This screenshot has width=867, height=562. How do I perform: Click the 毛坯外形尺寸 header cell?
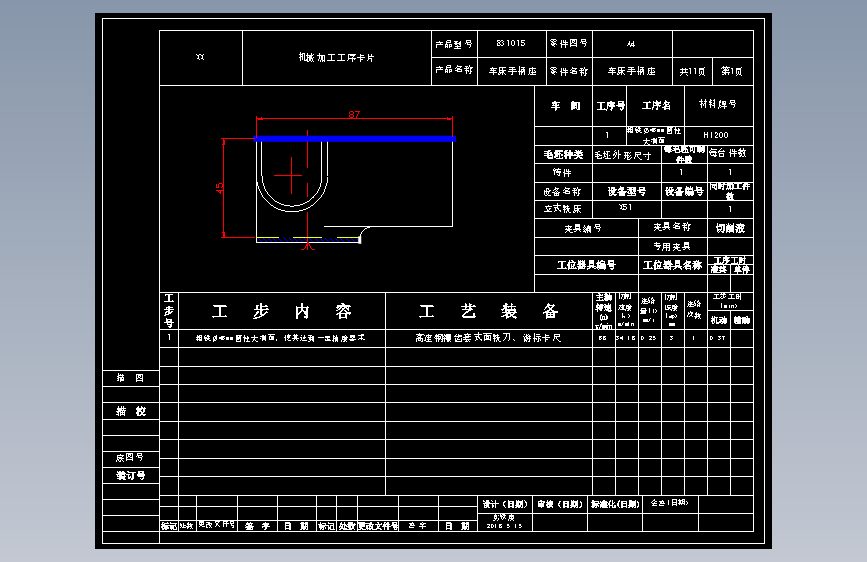(627, 155)
